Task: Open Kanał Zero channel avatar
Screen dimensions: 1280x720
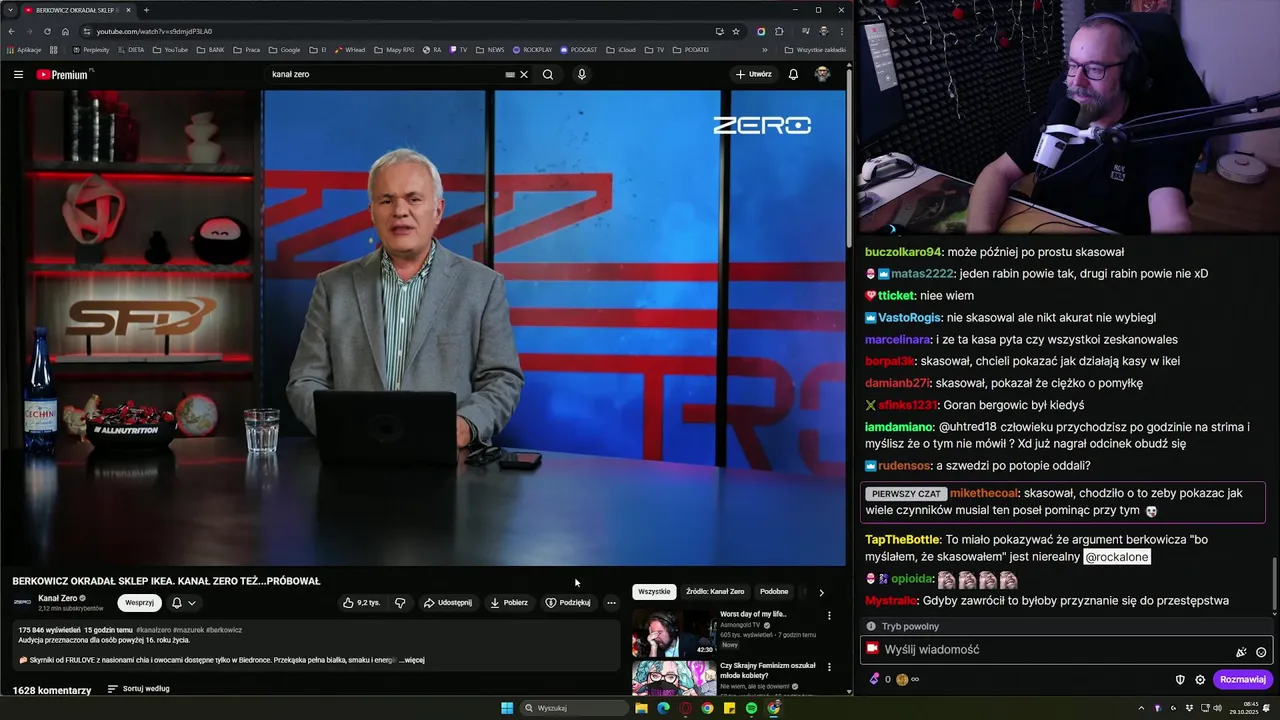Action: (22, 602)
